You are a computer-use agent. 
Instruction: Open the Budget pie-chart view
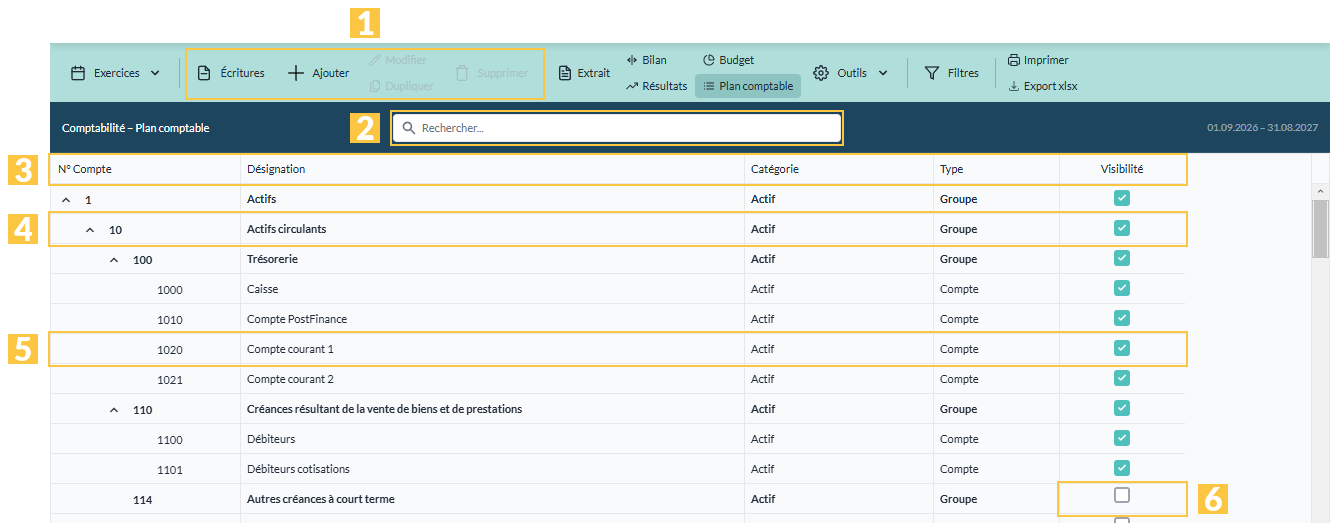728,60
